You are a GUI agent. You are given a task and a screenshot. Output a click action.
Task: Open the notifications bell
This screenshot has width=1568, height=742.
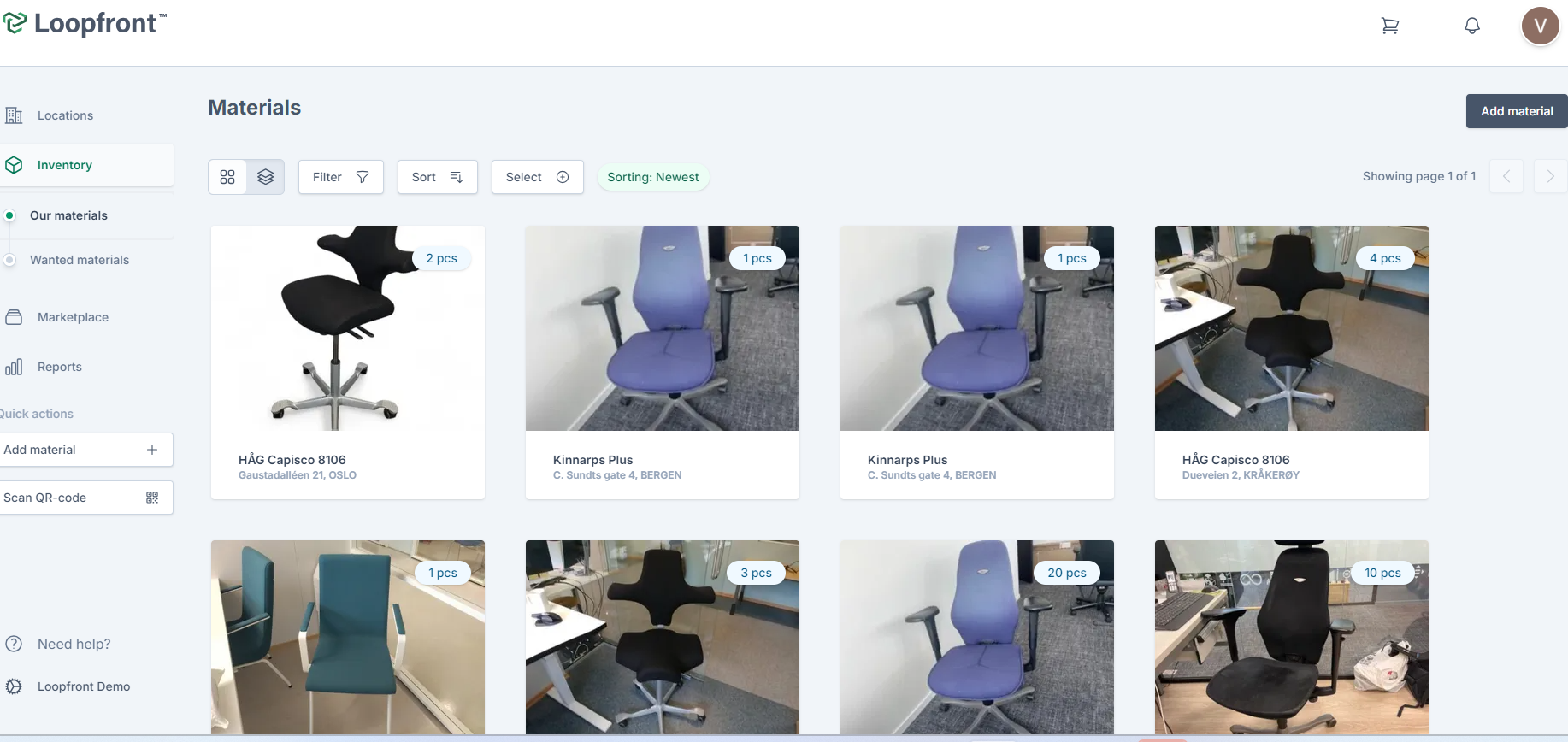1472,26
